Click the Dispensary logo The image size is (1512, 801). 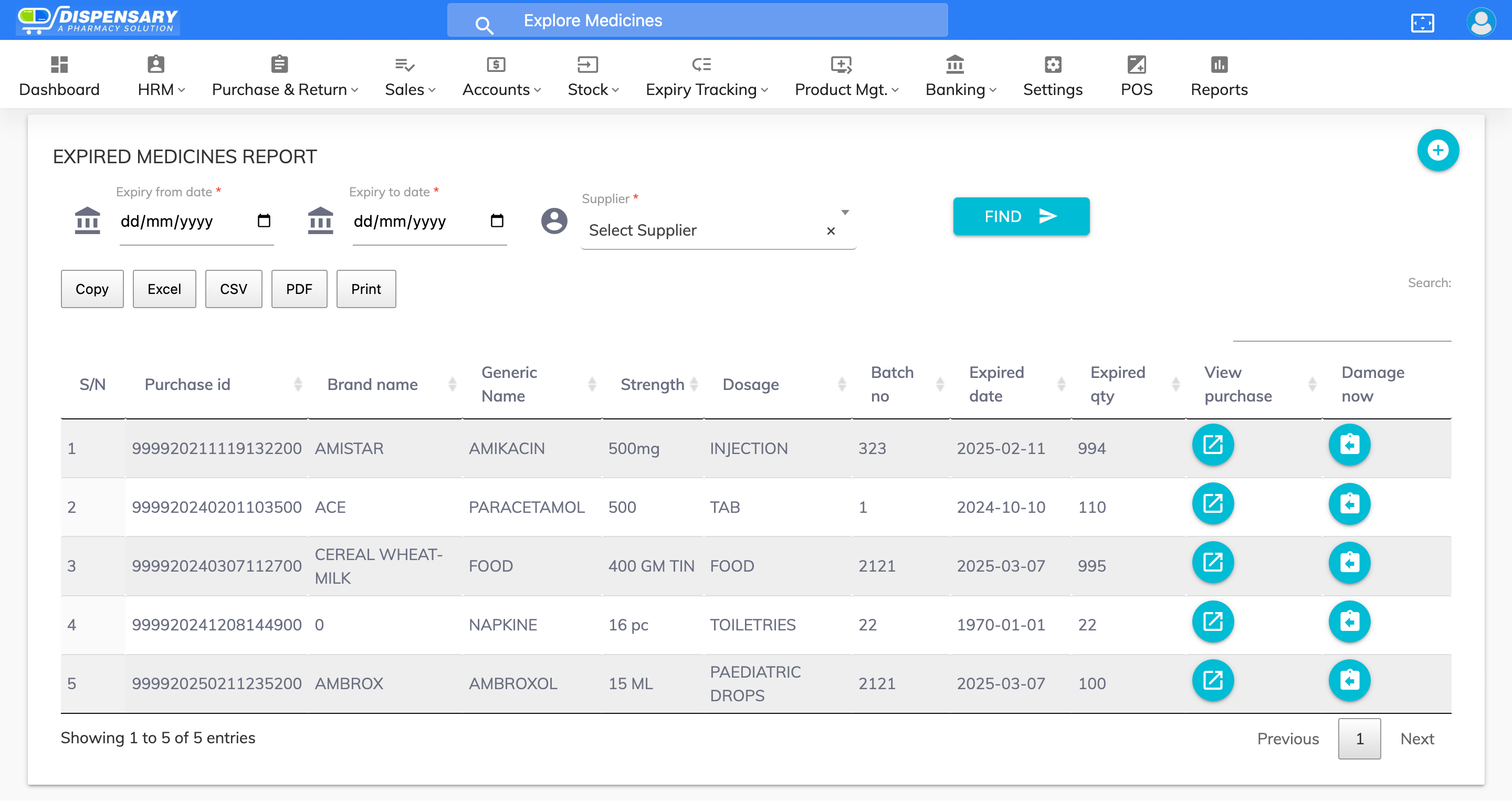[x=98, y=20]
